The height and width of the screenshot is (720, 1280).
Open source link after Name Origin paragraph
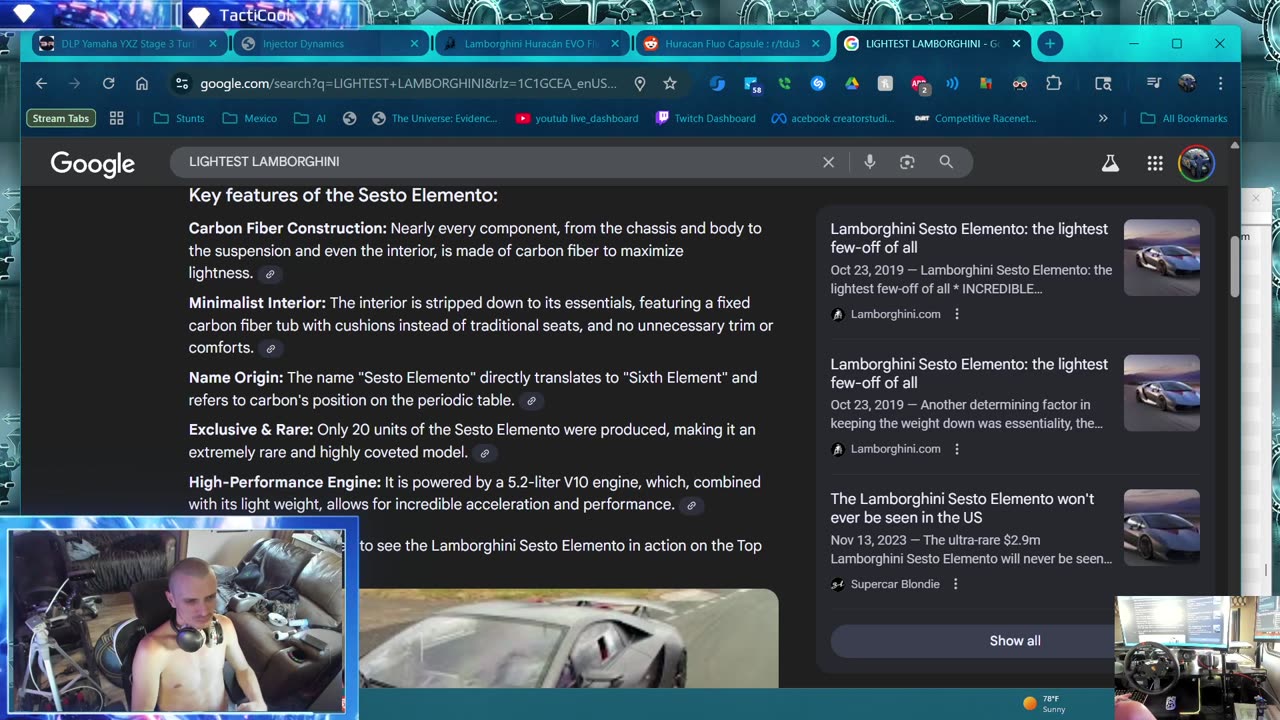coord(531,401)
